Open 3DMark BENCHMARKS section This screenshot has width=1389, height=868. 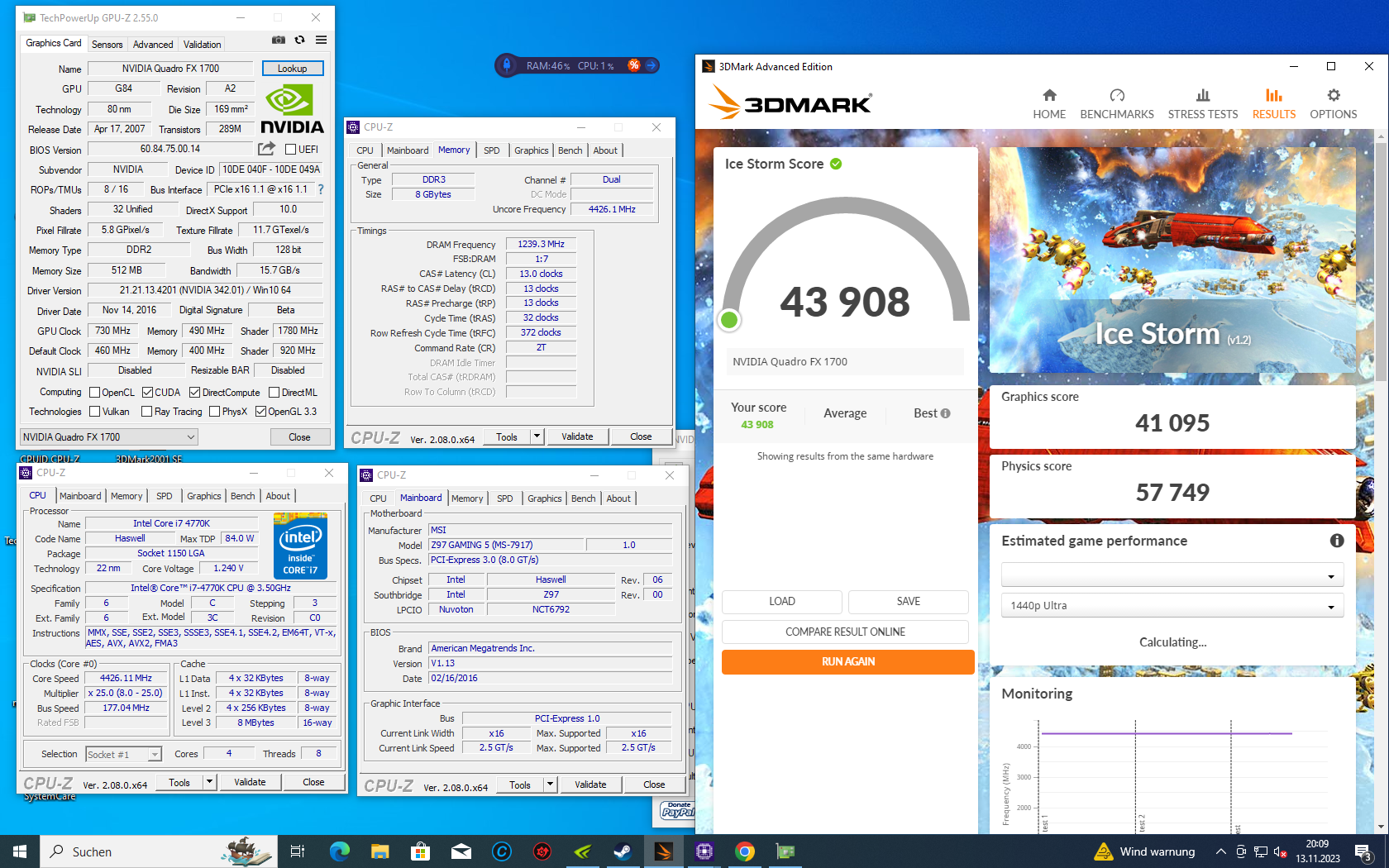(x=1117, y=104)
